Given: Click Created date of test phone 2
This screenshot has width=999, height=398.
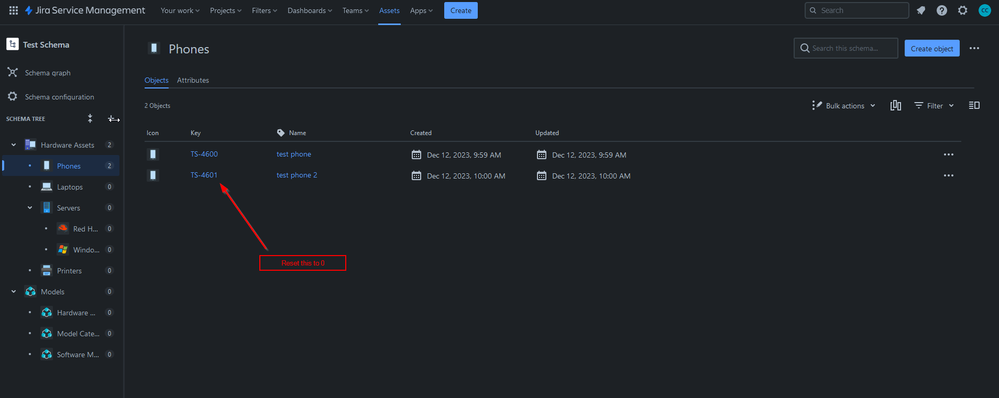Looking at the screenshot, I should coord(466,176).
